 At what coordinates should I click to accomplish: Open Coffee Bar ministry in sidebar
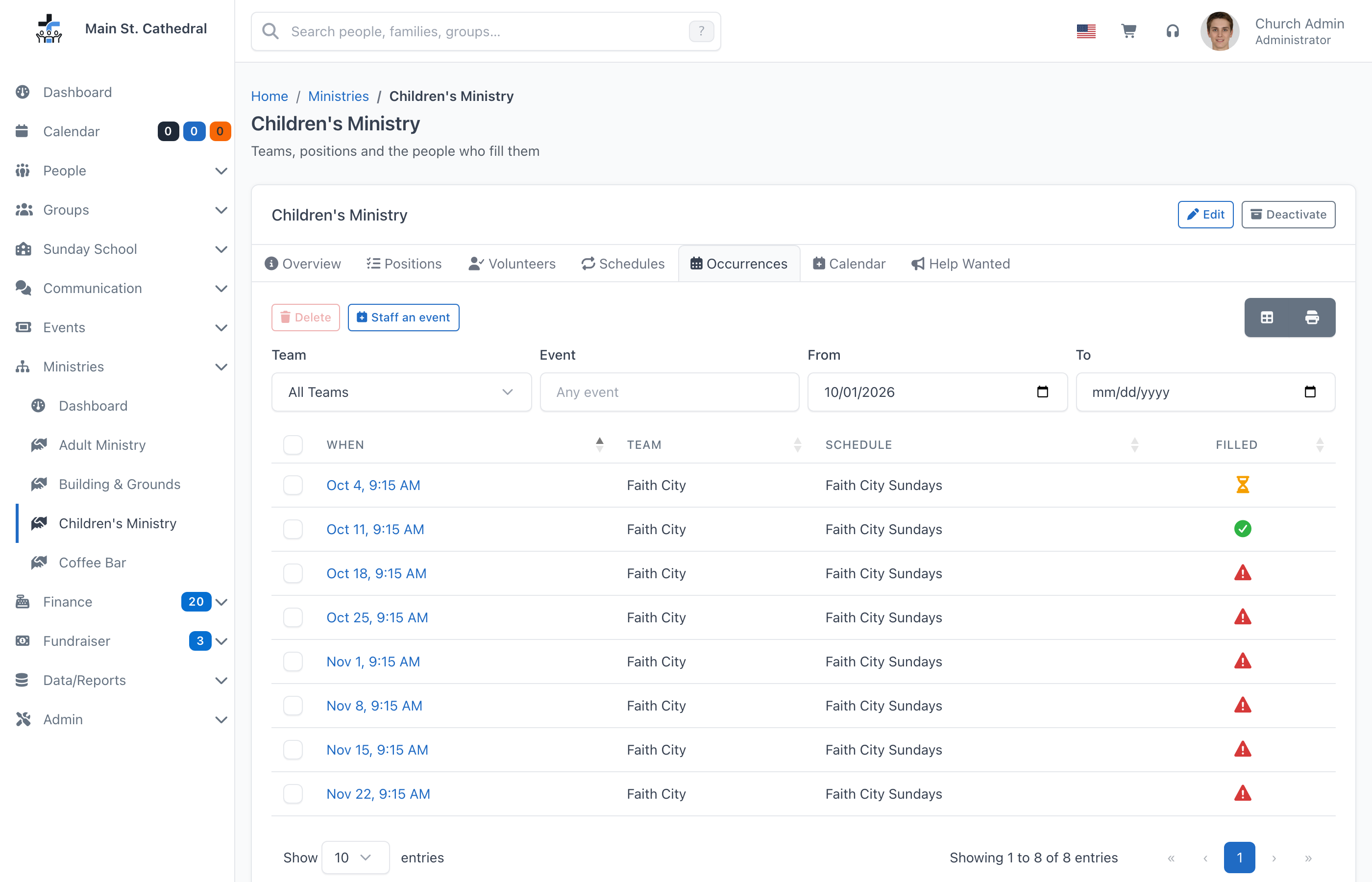92,563
